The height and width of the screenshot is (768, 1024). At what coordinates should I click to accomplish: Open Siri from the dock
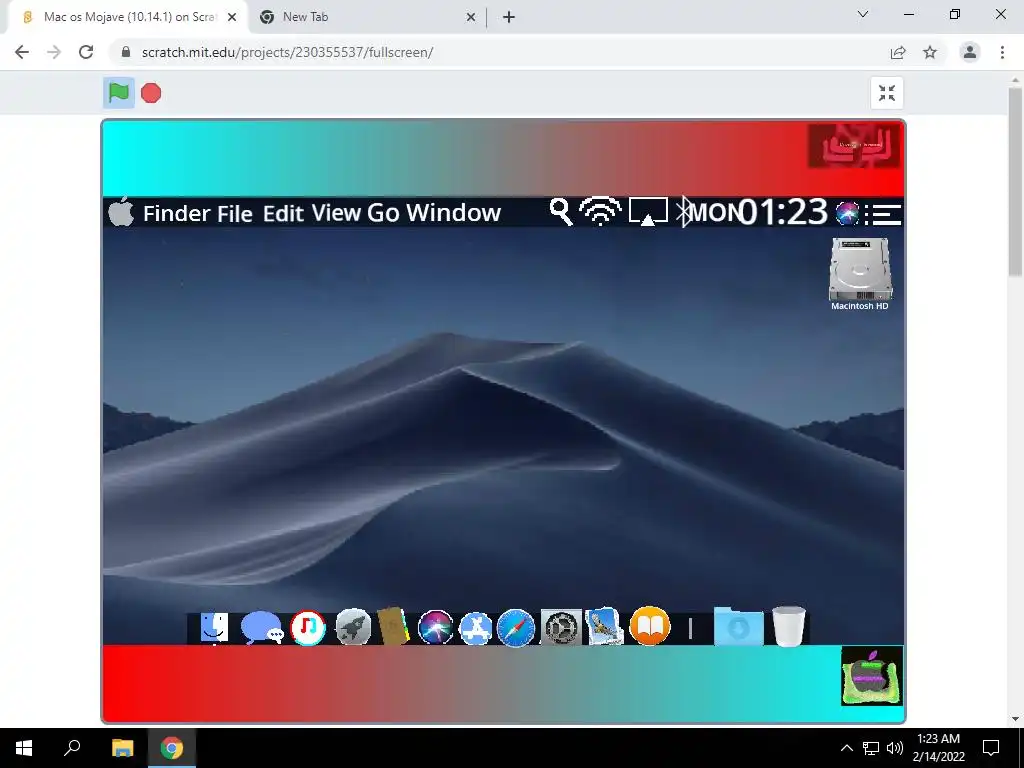436,628
